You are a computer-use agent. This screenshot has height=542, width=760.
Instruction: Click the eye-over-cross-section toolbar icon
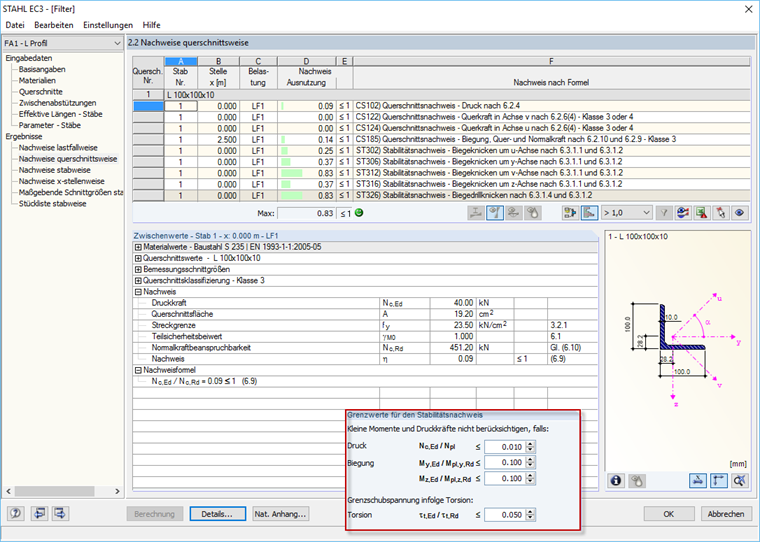click(x=514, y=213)
